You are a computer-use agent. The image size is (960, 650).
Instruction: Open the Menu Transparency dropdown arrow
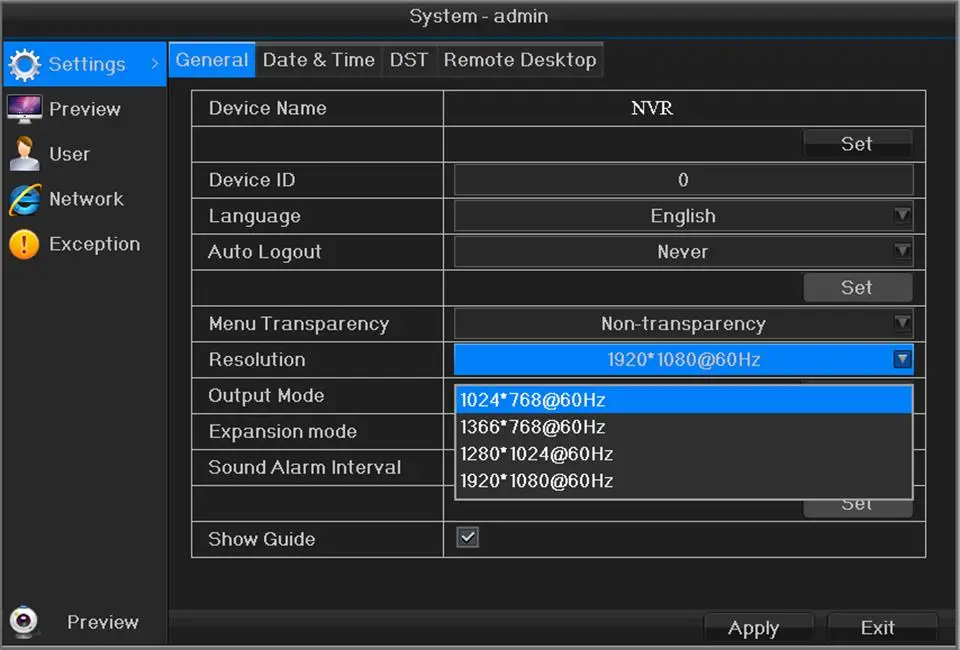tap(902, 323)
